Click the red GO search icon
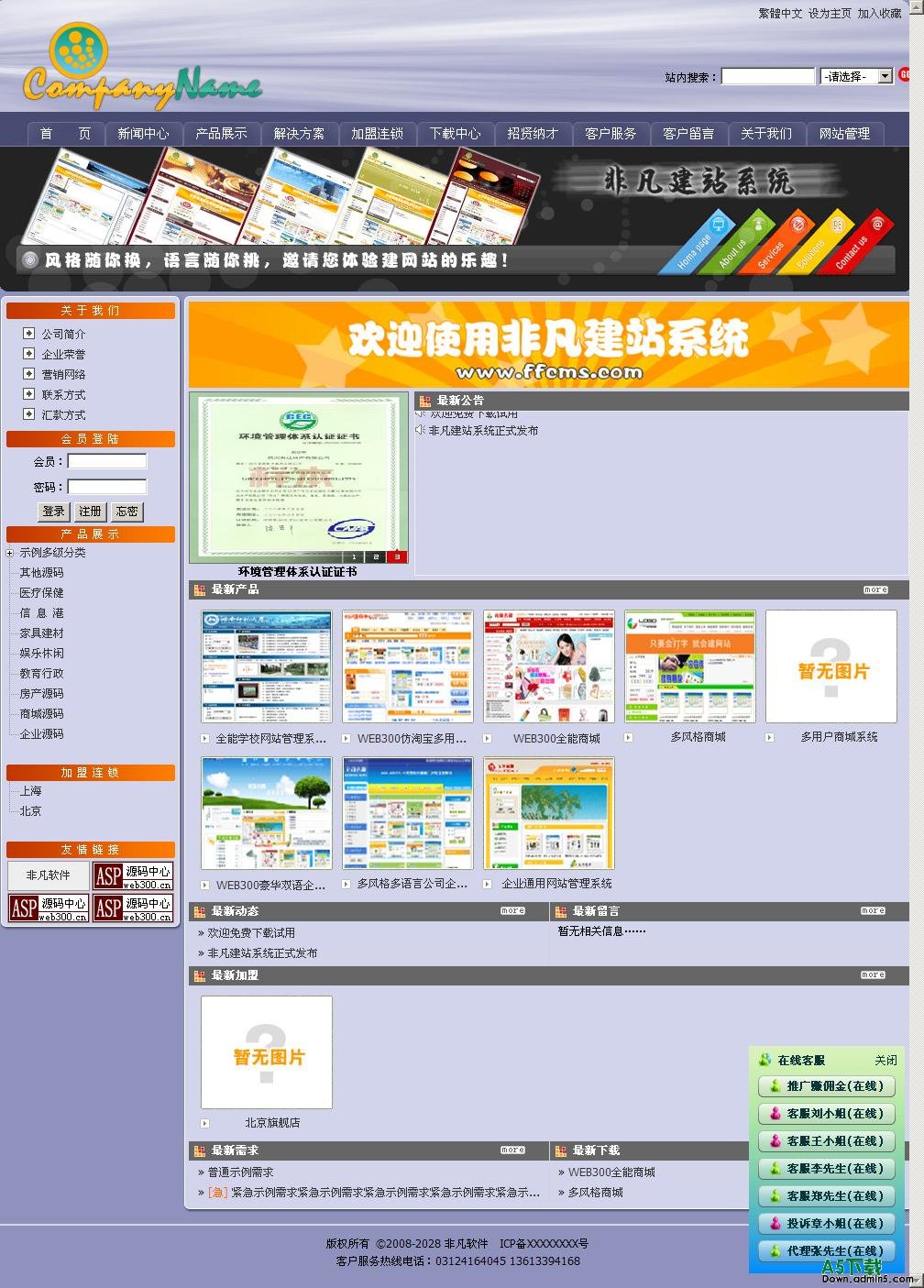This screenshot has height=1288, width=924. 904,75
